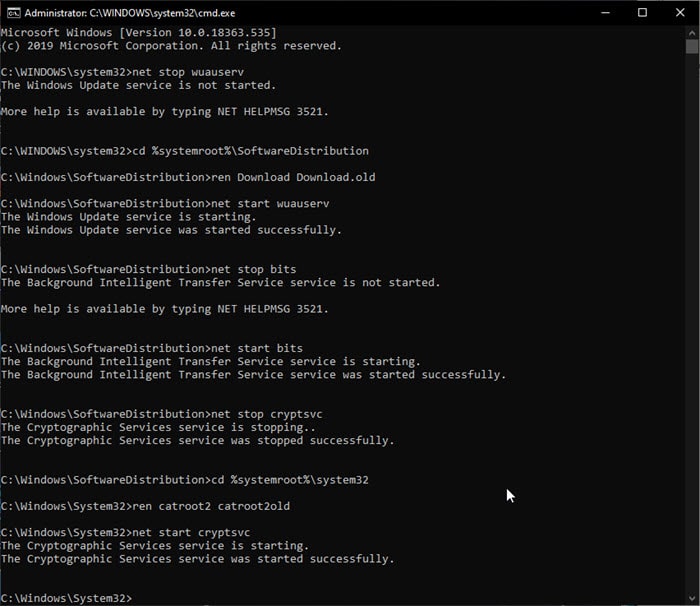700x606 pixels.
Task: Close the cmd.exe window
Action: point(680,13)
